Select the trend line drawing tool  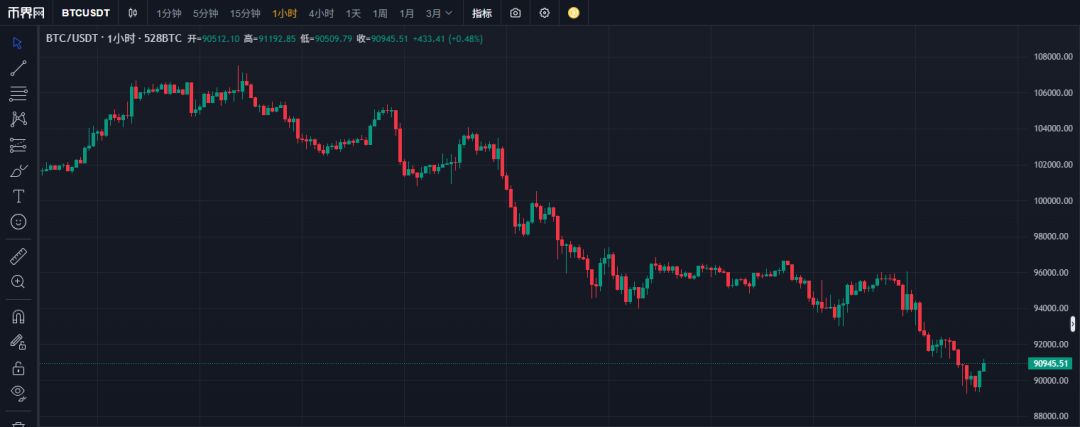point(18,68)
